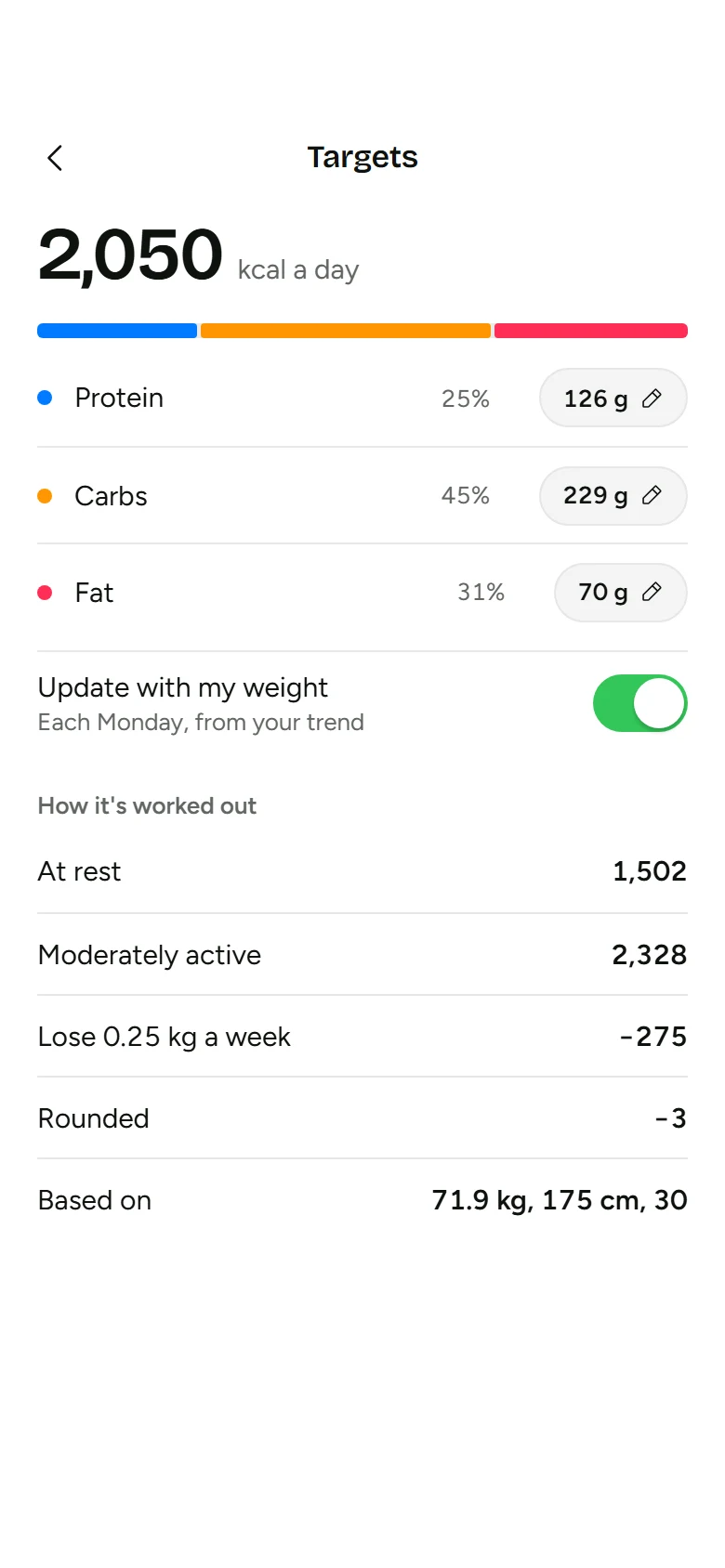Disable Update with my weight switch
This screenshot has width=725, height=1568.
tap(640, 703)
